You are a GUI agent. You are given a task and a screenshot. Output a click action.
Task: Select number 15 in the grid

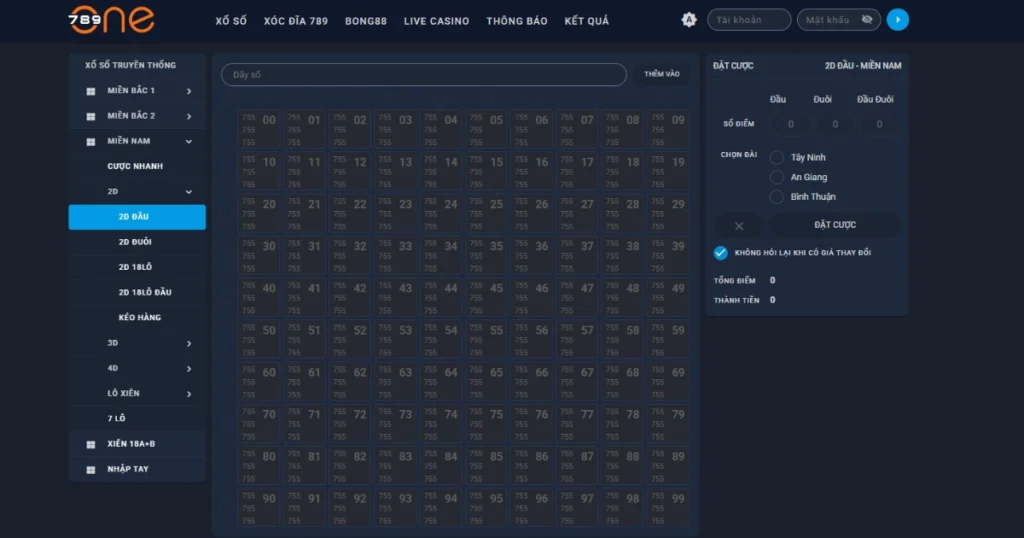486,171
